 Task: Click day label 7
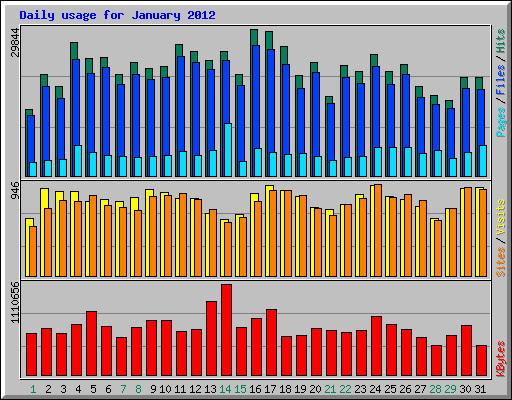click(x=123, y=389)
